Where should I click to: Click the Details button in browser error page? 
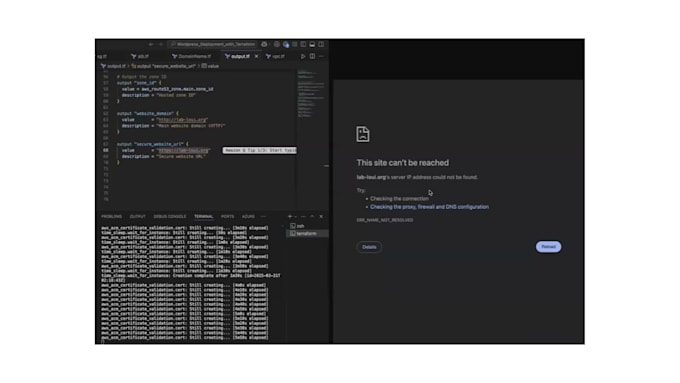[369, 247]
